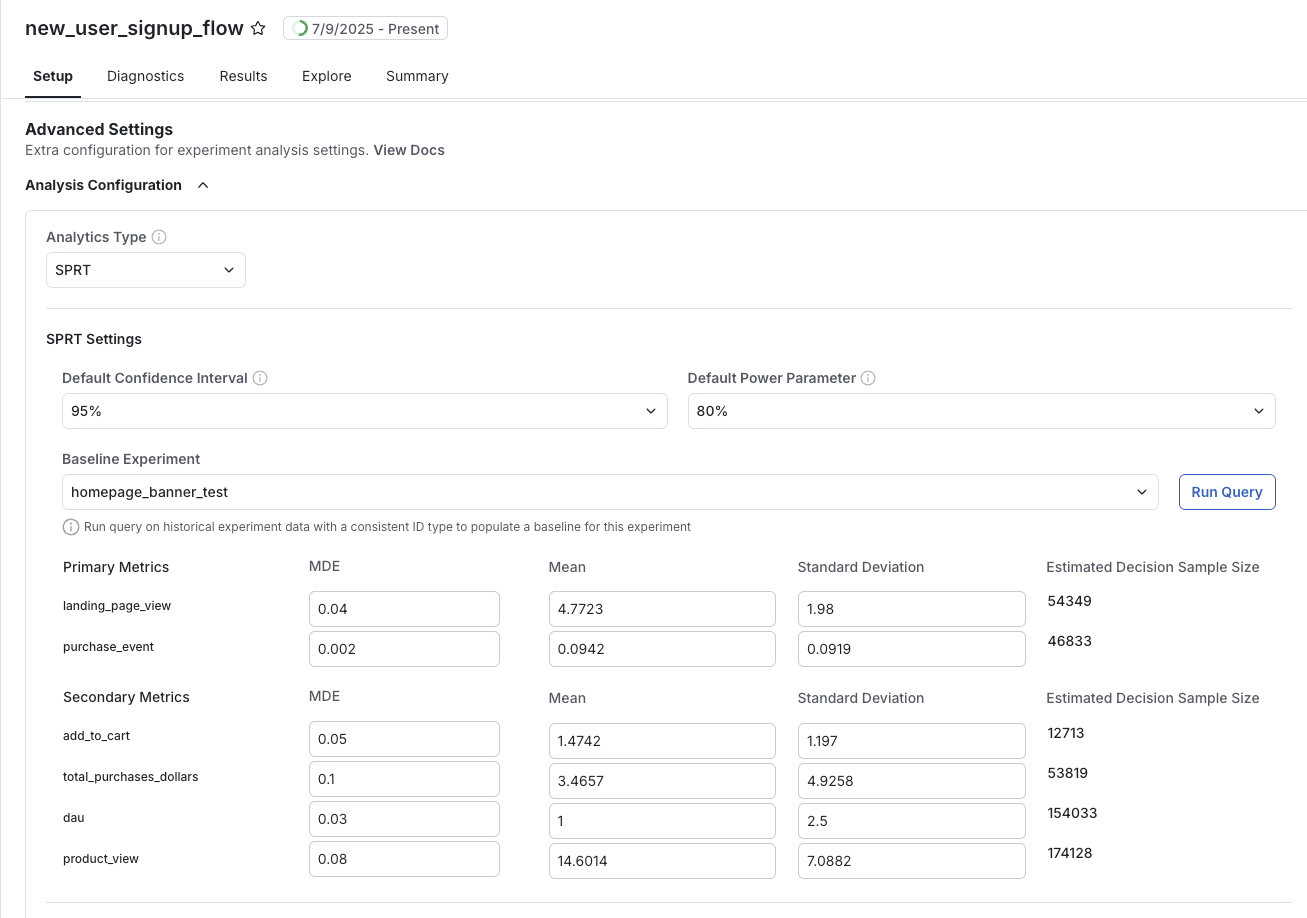Change the Baseline Experiment selection
The image size is (1307, 918).
coord(610,491)
